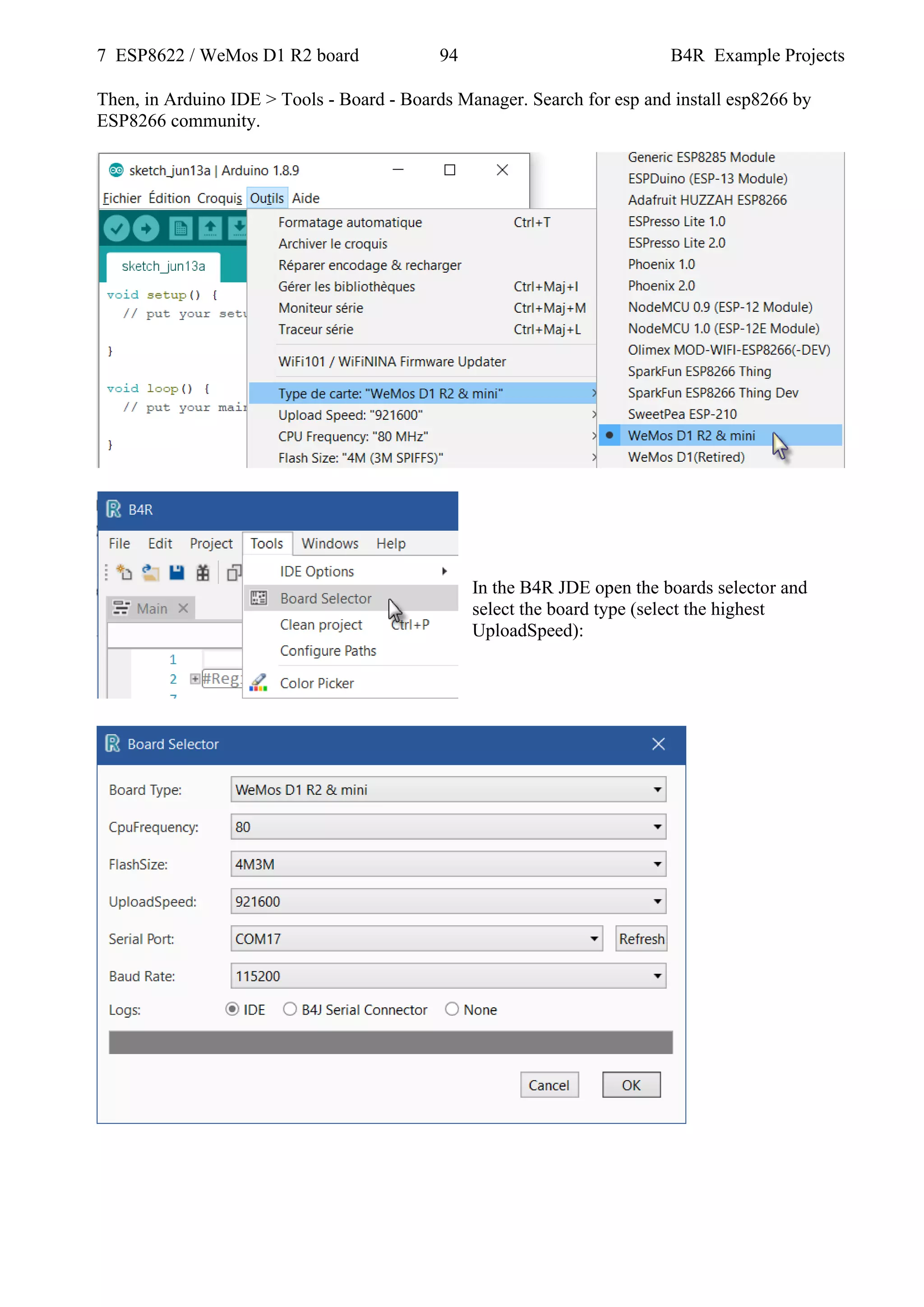Click Moniteur série menu entry
924x1307 pixels.
[x=423, y=308]
